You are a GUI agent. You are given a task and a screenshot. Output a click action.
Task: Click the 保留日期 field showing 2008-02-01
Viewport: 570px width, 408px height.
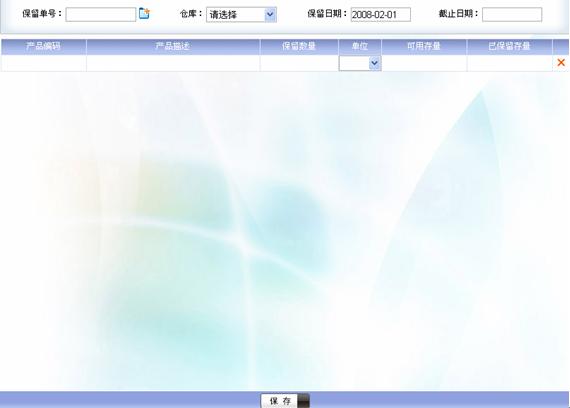pyautogui.click(x=381, y=15)
